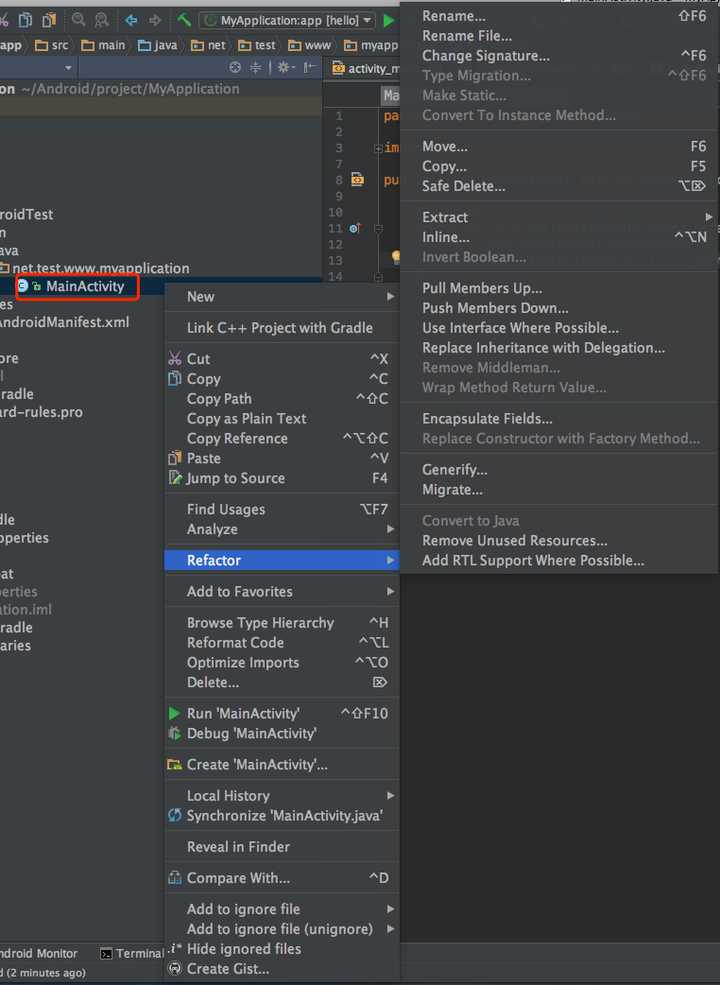Toggle import fold marker on line 3
The image size is (720, 985).
[378, 148]
